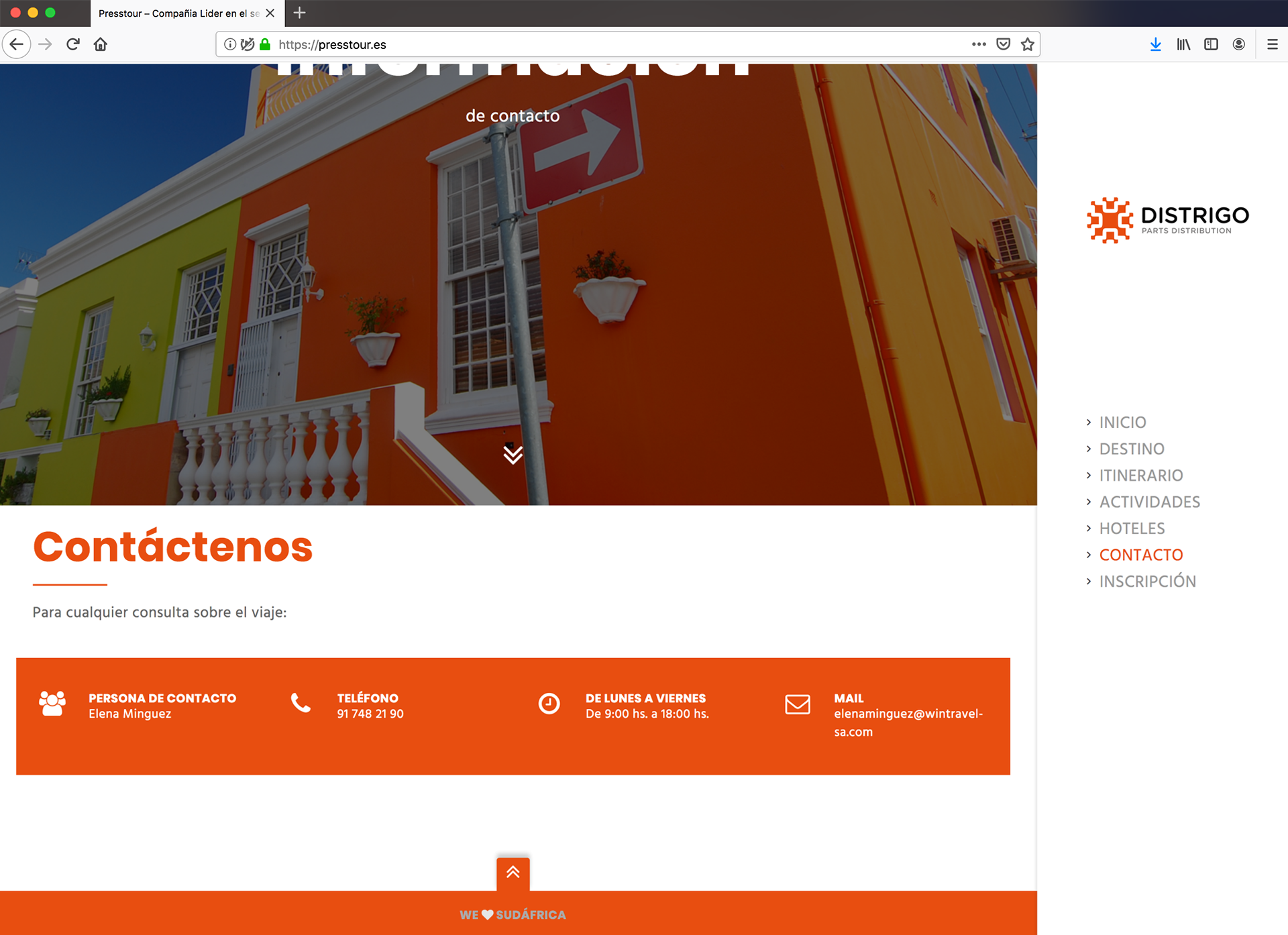The height and width of the screenshot is (935, 1288).
Task: Toggle the tracking protection shield icon
Action: [x=248, y=44]
